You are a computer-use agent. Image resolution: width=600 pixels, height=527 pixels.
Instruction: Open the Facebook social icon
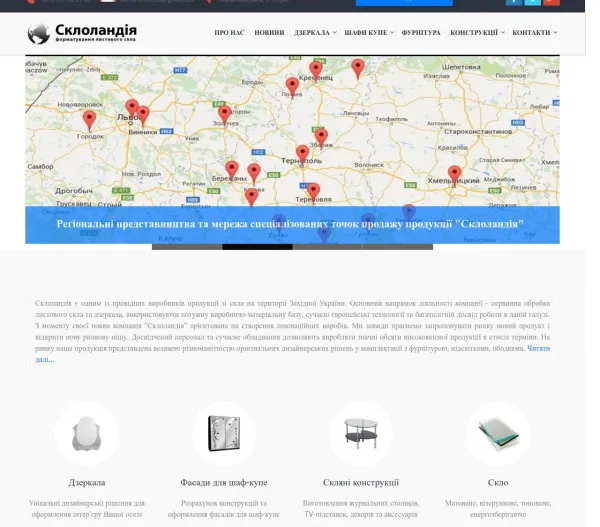(514, 2)
